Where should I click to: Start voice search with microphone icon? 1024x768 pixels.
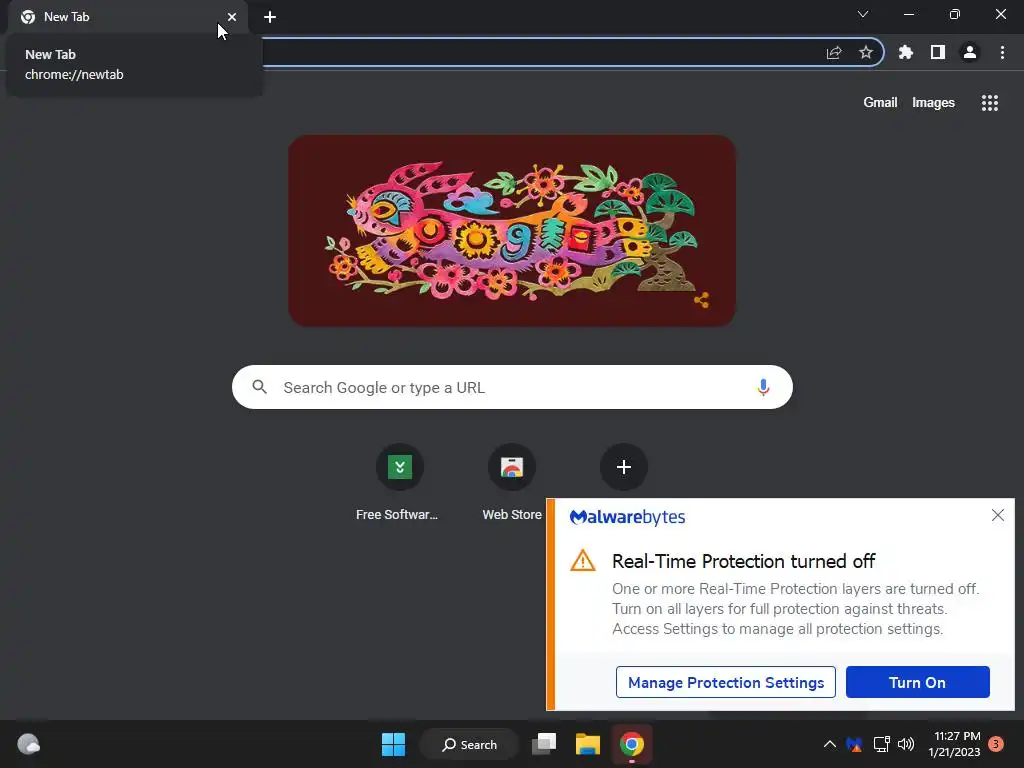pyautogui.click(x=763, y=387)
